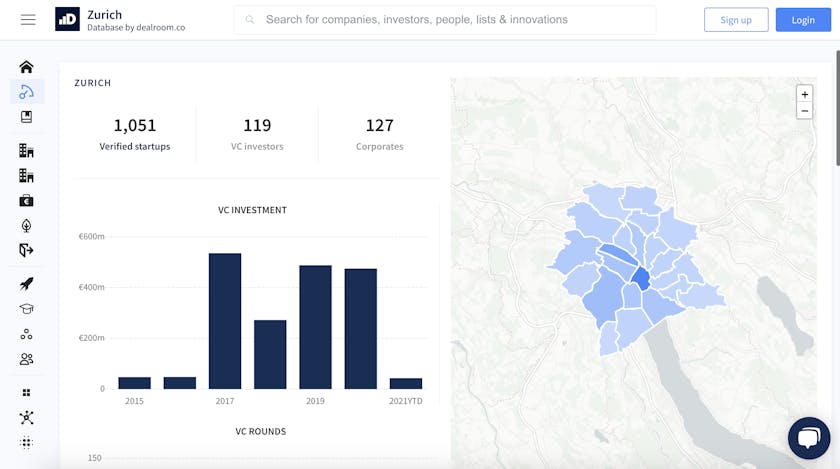The height and width of the screenshot is (469, 840).
Task: Focus the companies search field
Action: click(x=445, y=20)
